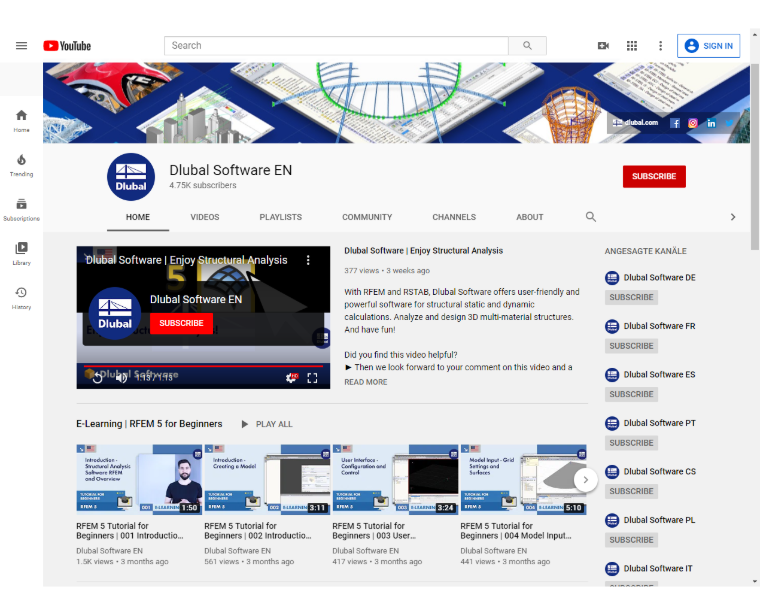760x615 pixels.
Task: Click the page vertical scrollbar
Action: [755, 156]
